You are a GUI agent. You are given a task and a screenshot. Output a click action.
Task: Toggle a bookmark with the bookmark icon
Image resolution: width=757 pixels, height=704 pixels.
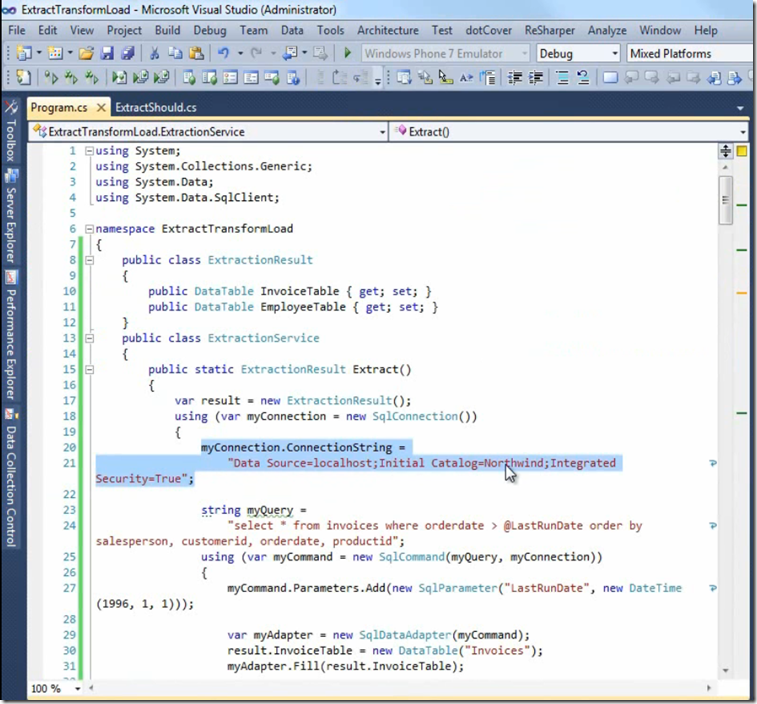pos(610,77)
